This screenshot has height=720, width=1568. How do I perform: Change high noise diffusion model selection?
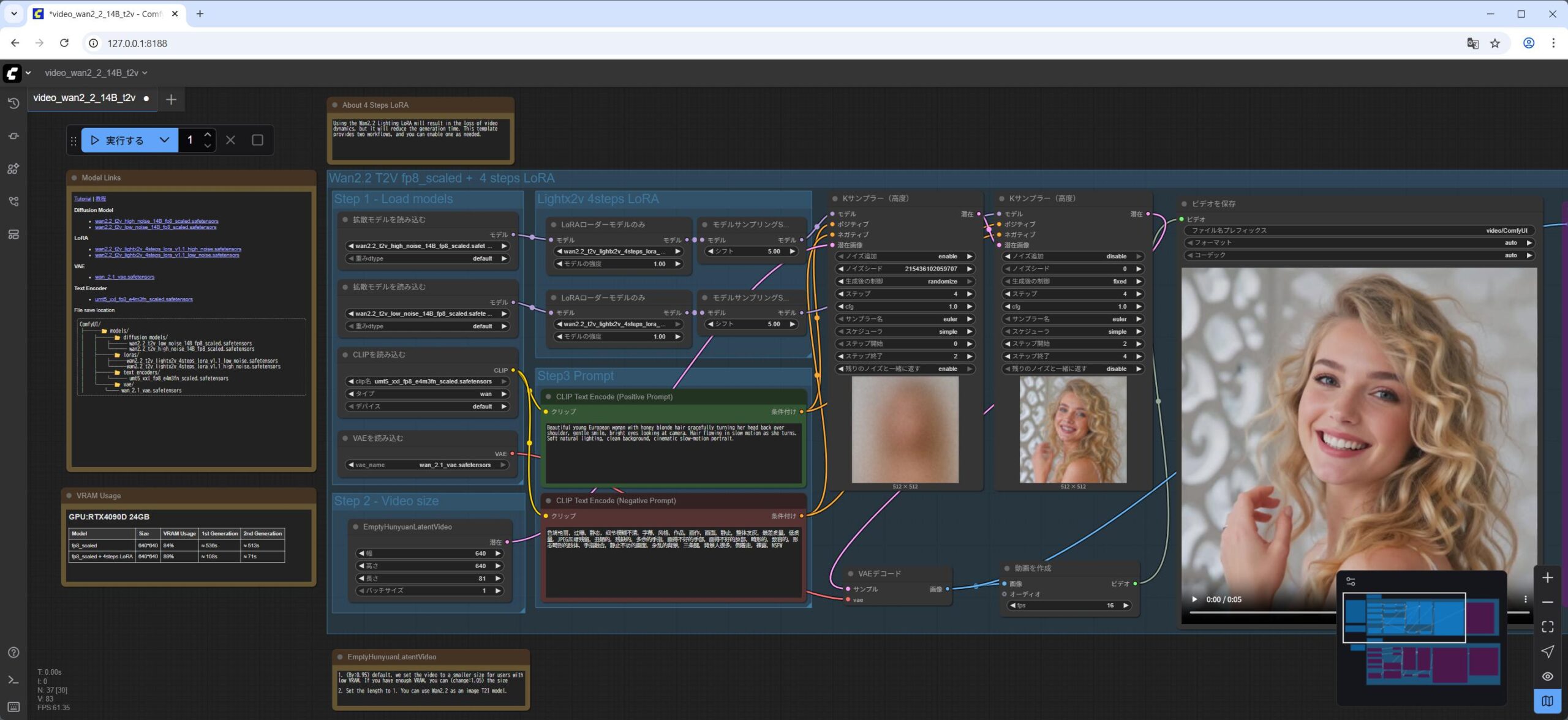coord(428,246)
